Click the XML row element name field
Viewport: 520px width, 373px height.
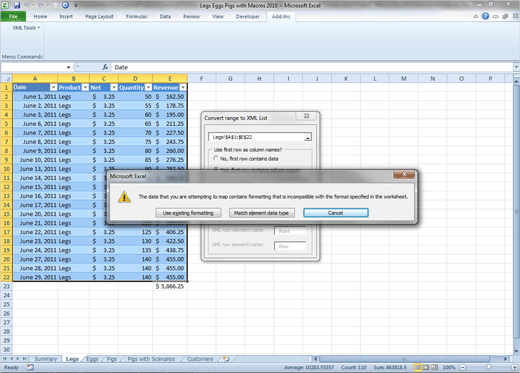pyautogui.click(x=290, y=246)
